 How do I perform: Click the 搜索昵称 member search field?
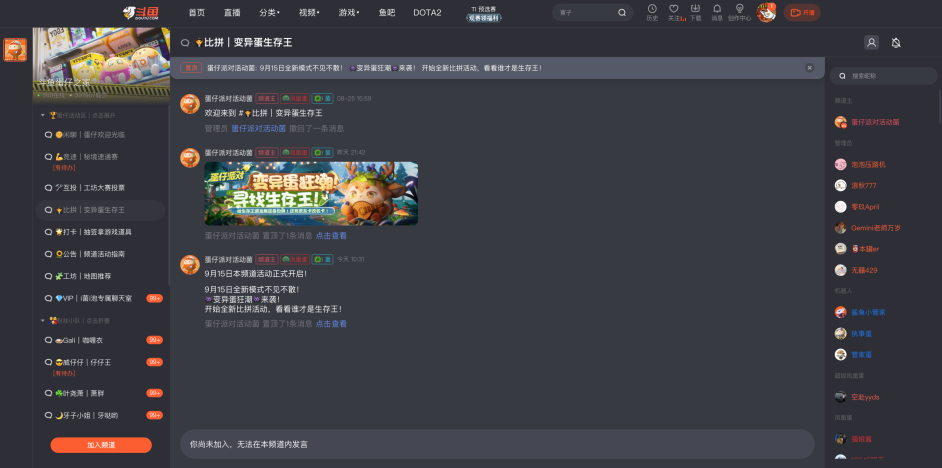click(883, 76)
